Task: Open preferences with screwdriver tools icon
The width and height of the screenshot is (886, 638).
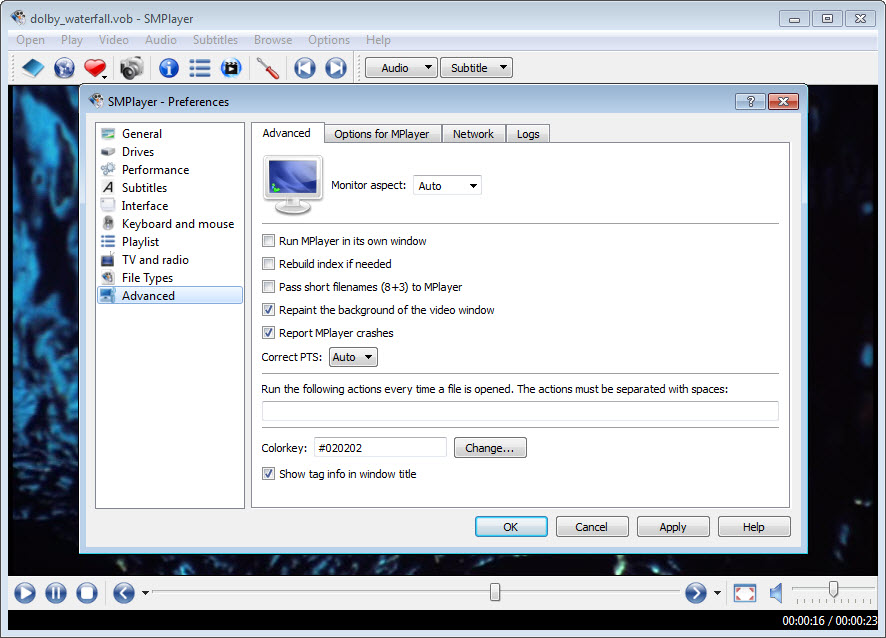Action: [x=267, y=68]
